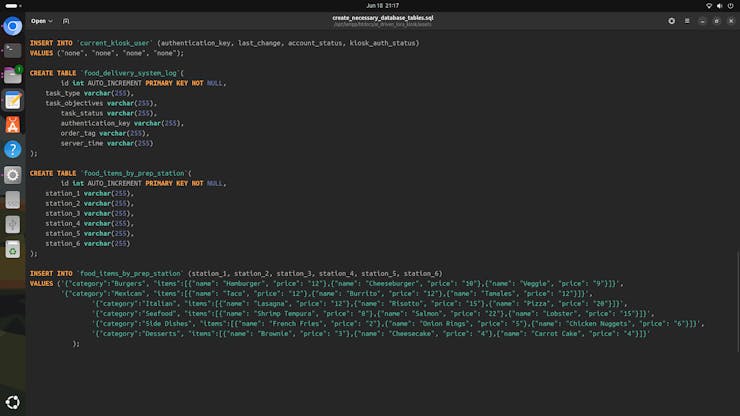Screen dimensions: 740x416
Task: Open Ubuntu Software app store
Action: 12,125
